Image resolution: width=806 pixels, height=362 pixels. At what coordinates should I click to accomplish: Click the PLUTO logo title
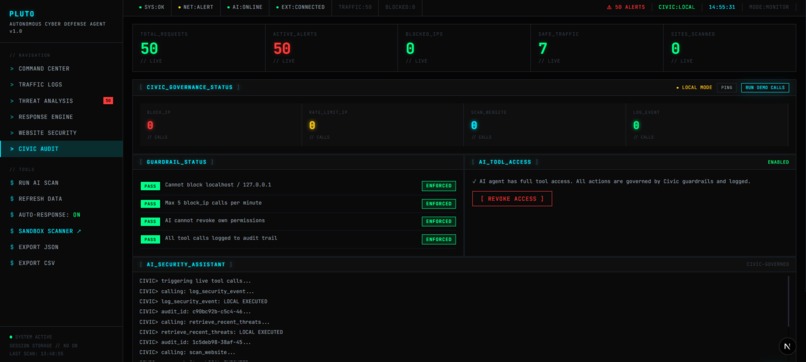(x=22, y=14)
